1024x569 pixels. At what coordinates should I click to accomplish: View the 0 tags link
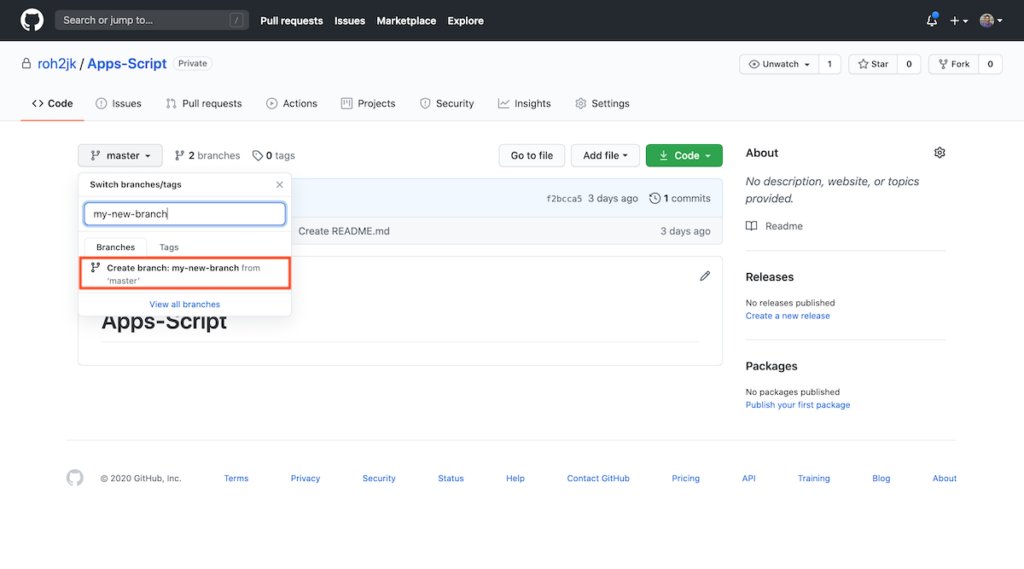click(x=274, y=155)
